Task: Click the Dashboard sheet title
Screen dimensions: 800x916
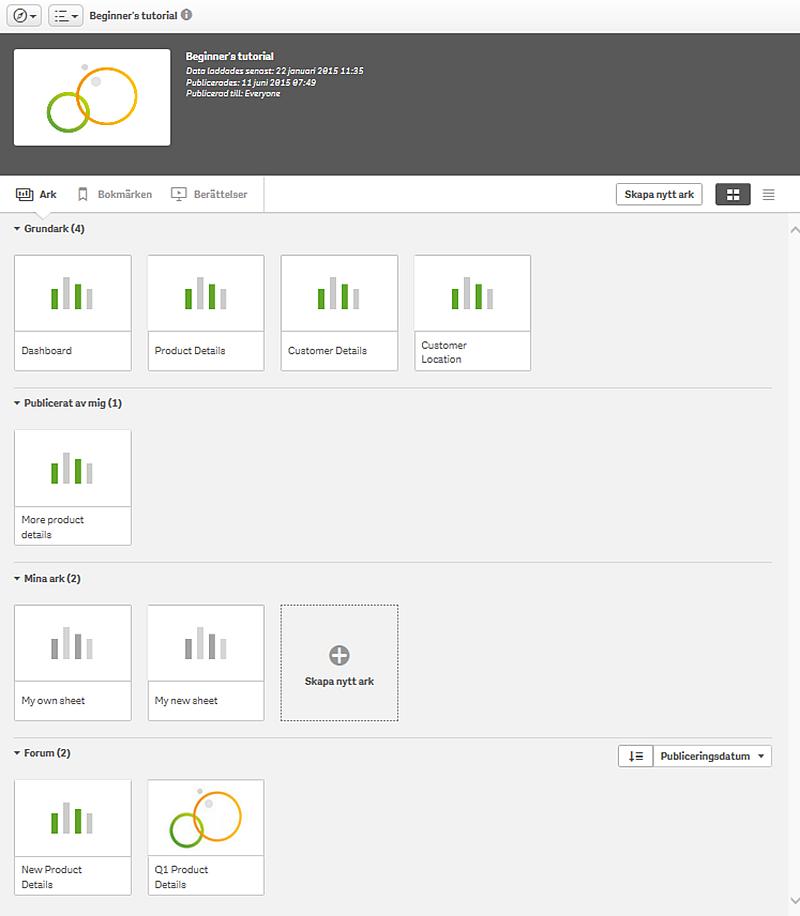Action: [x=47, y=351]
